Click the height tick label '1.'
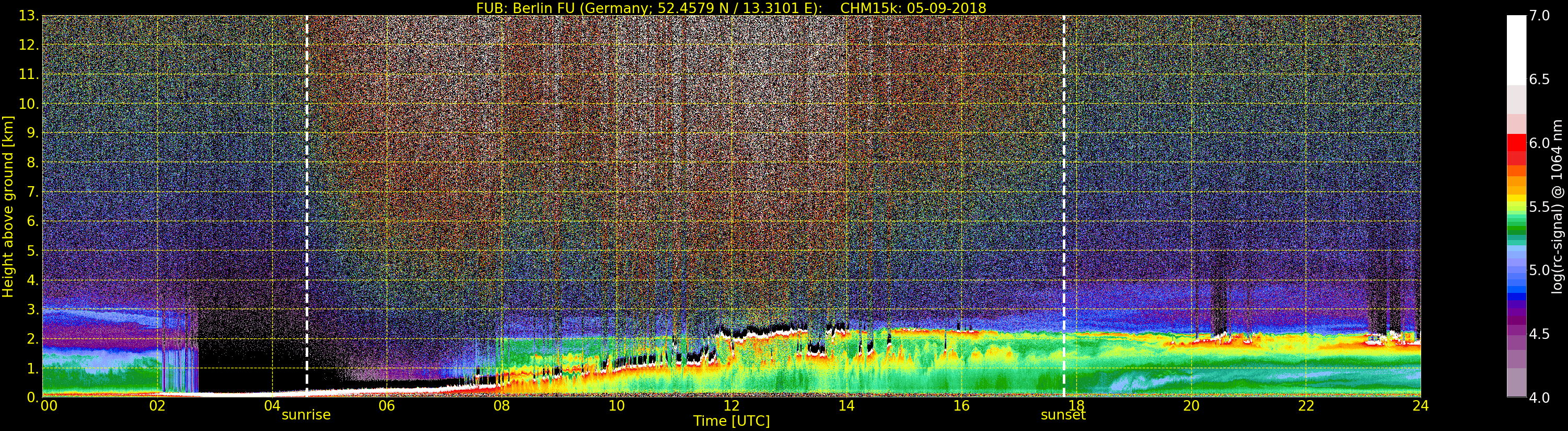 33,368
